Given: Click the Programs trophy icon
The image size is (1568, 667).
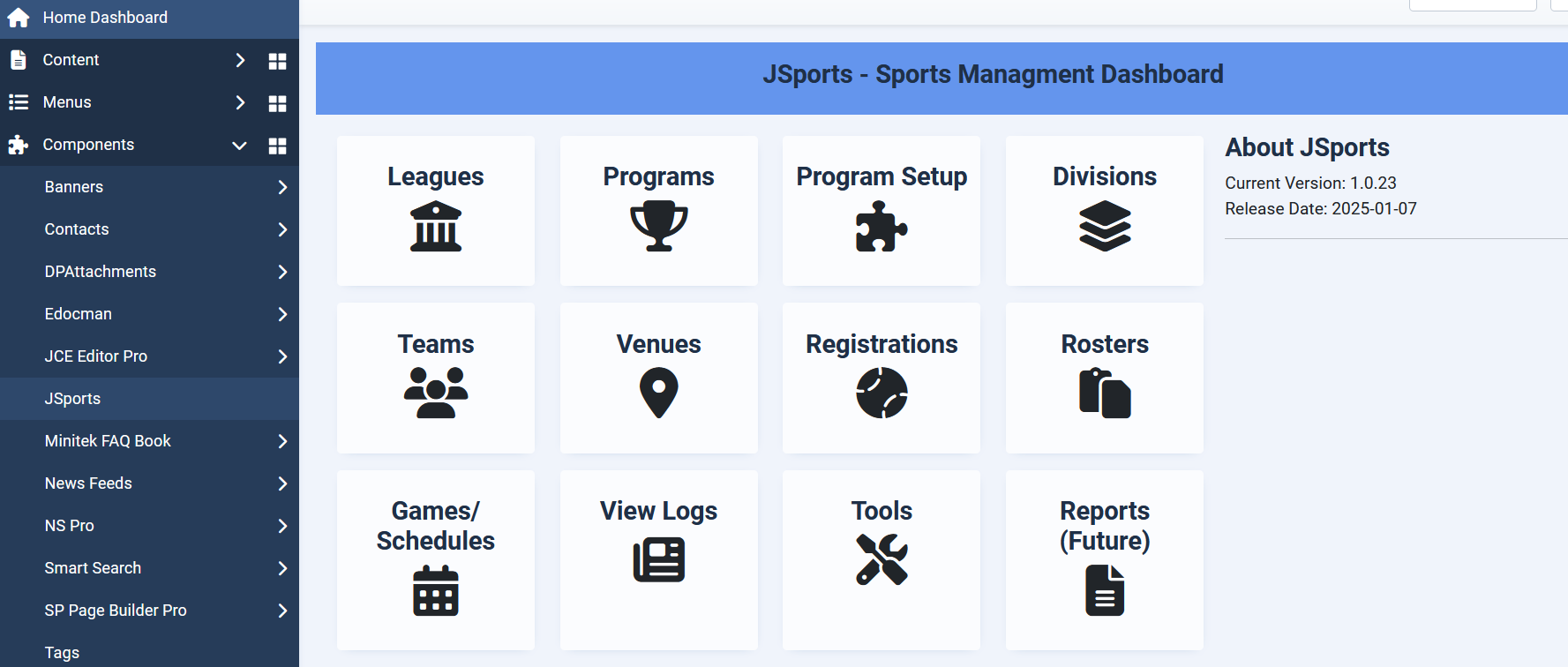Looking at the screenshot, I should 659,226.
